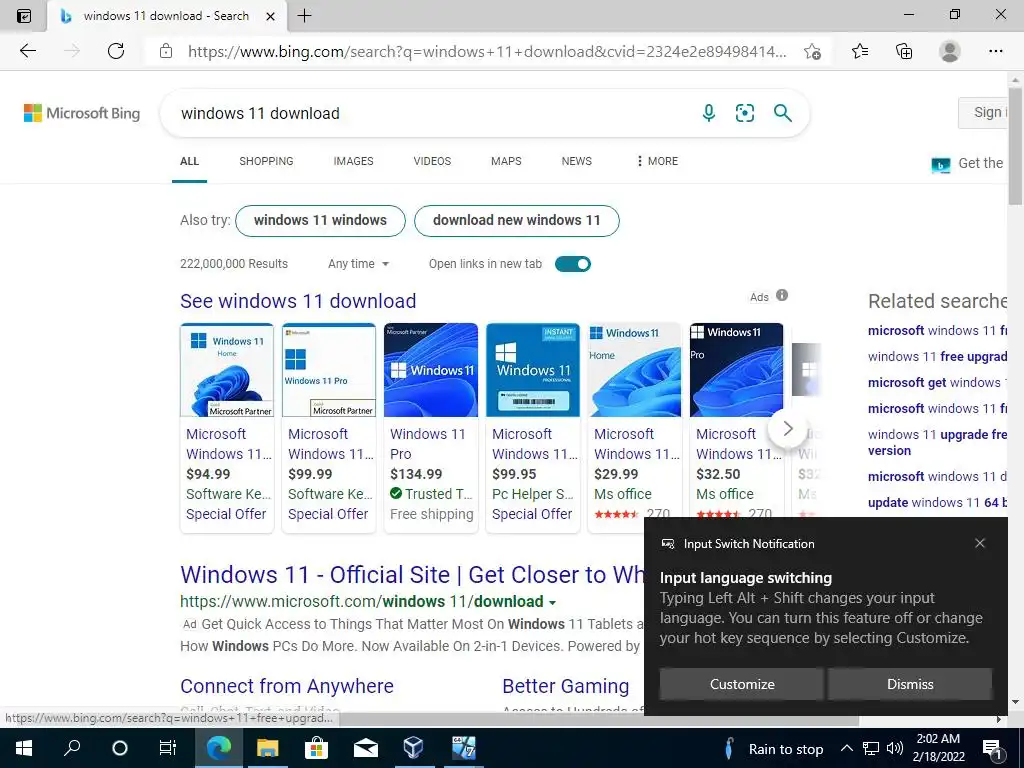Switch to the MAPS tab
Screen dimensions: 1024x768
pyautogui.click(x=506, y=161)
